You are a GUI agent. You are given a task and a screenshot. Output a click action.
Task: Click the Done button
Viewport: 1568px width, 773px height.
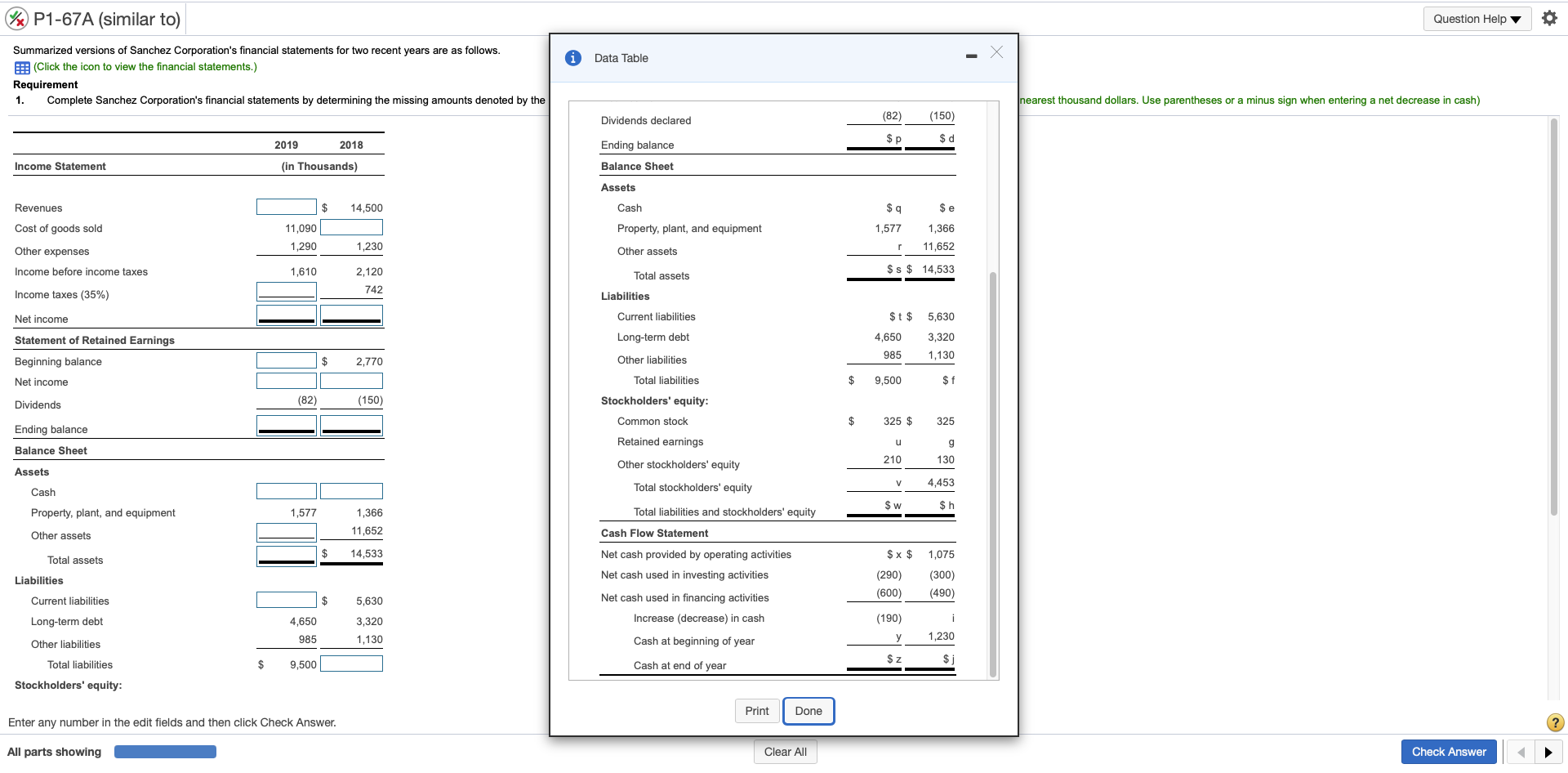[808, 711]
